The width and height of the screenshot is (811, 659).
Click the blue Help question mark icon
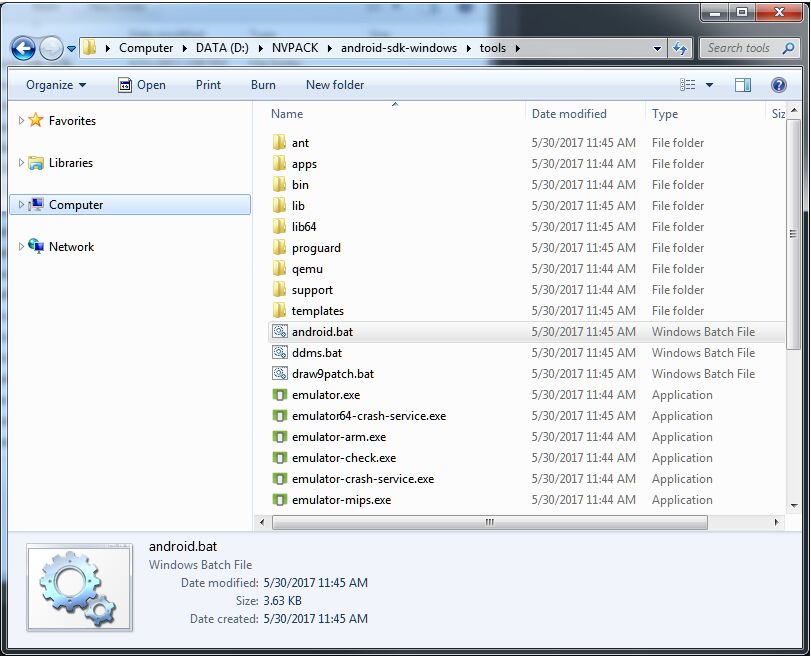tap(779, 84)
